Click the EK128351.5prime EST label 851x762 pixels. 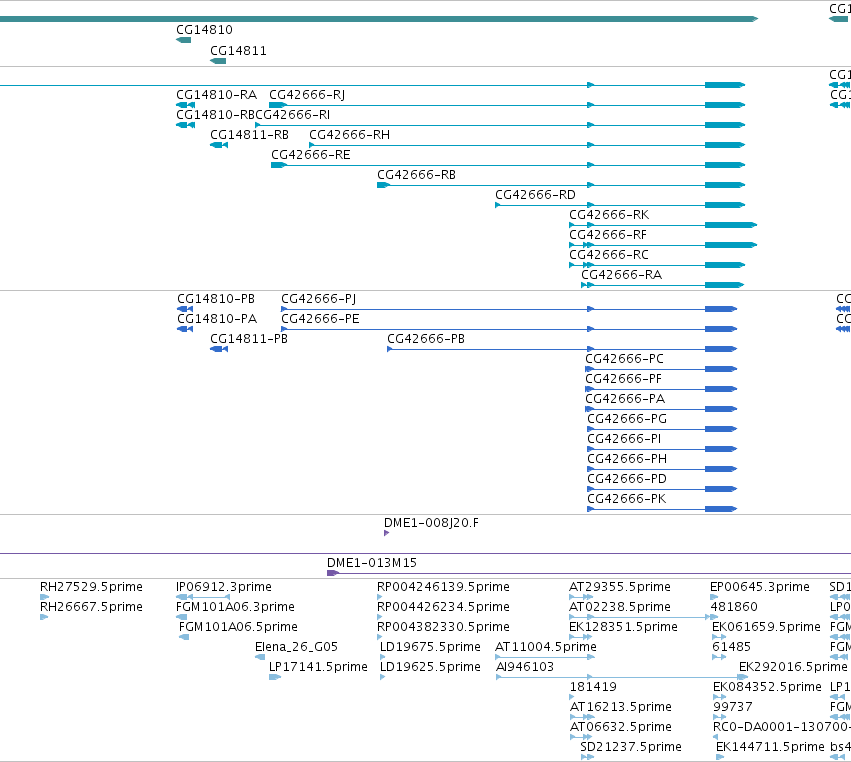(x=624, y=627)
